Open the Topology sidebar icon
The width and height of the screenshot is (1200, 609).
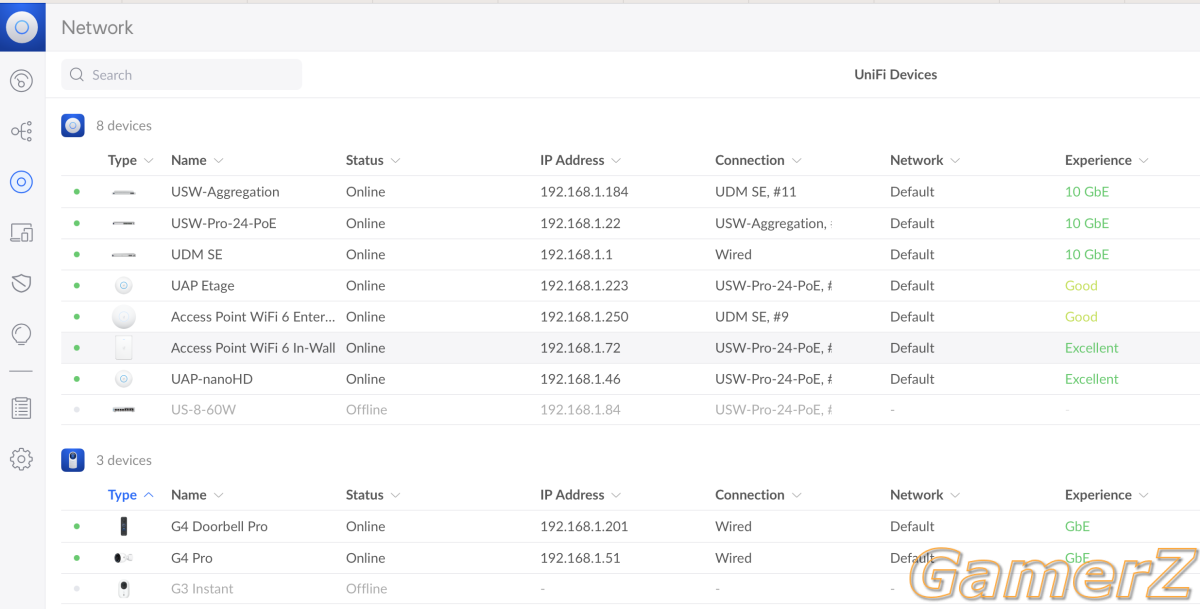[21, 131]
